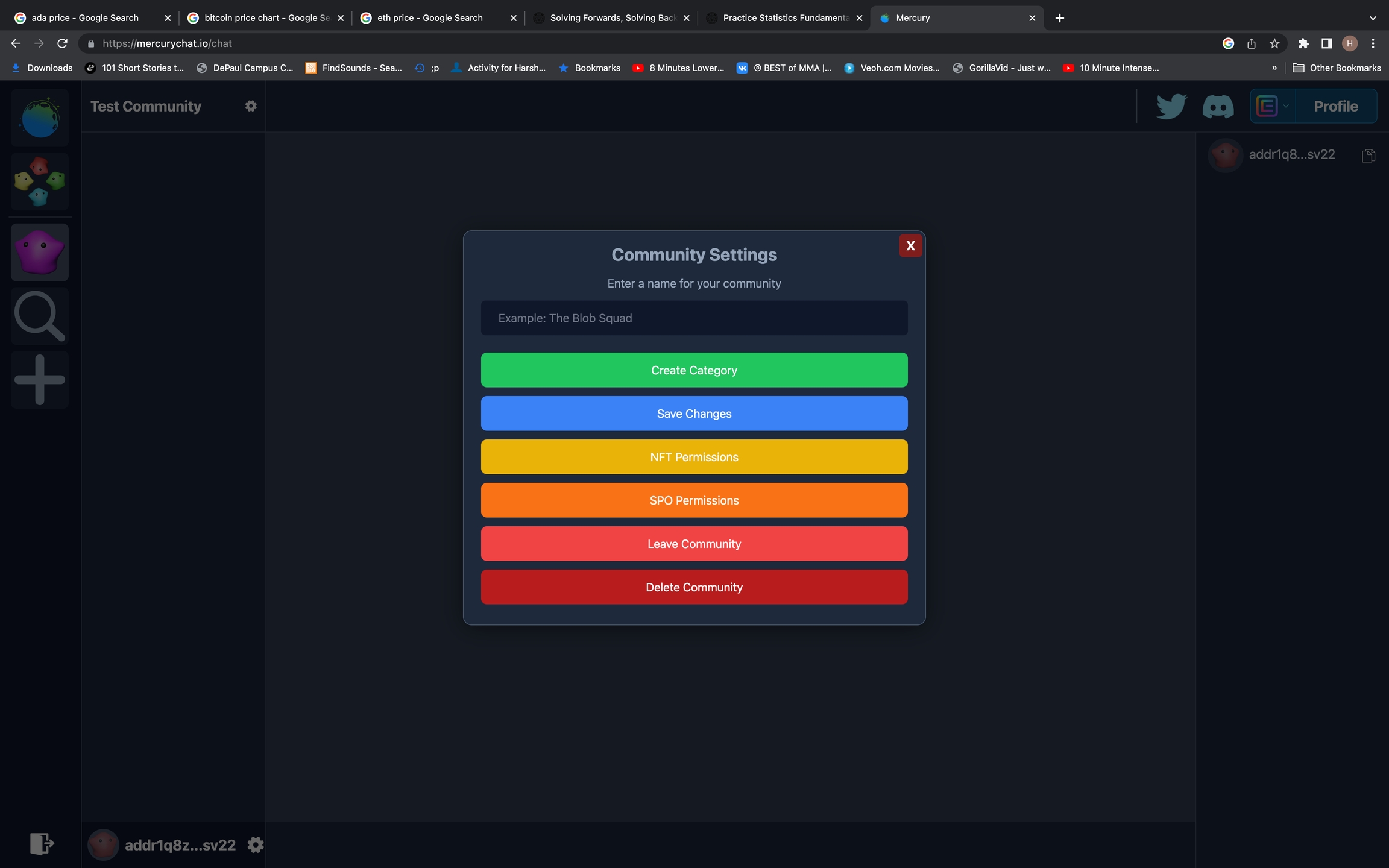
Task: Open the Discord icon link
Action: pyautogui.click(x=1218, y=107)
